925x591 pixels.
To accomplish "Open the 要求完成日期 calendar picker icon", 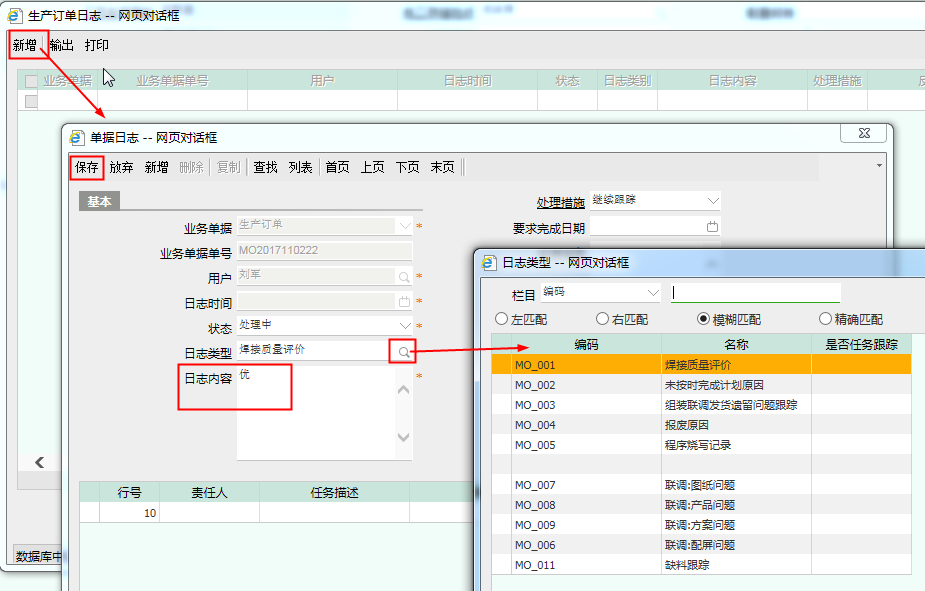I will [x=712, y=227].
